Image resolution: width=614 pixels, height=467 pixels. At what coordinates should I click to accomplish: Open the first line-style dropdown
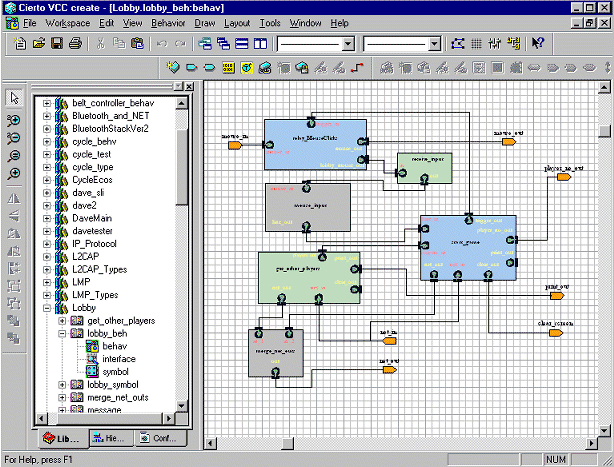pyautogui.click(x=348, y=44)
